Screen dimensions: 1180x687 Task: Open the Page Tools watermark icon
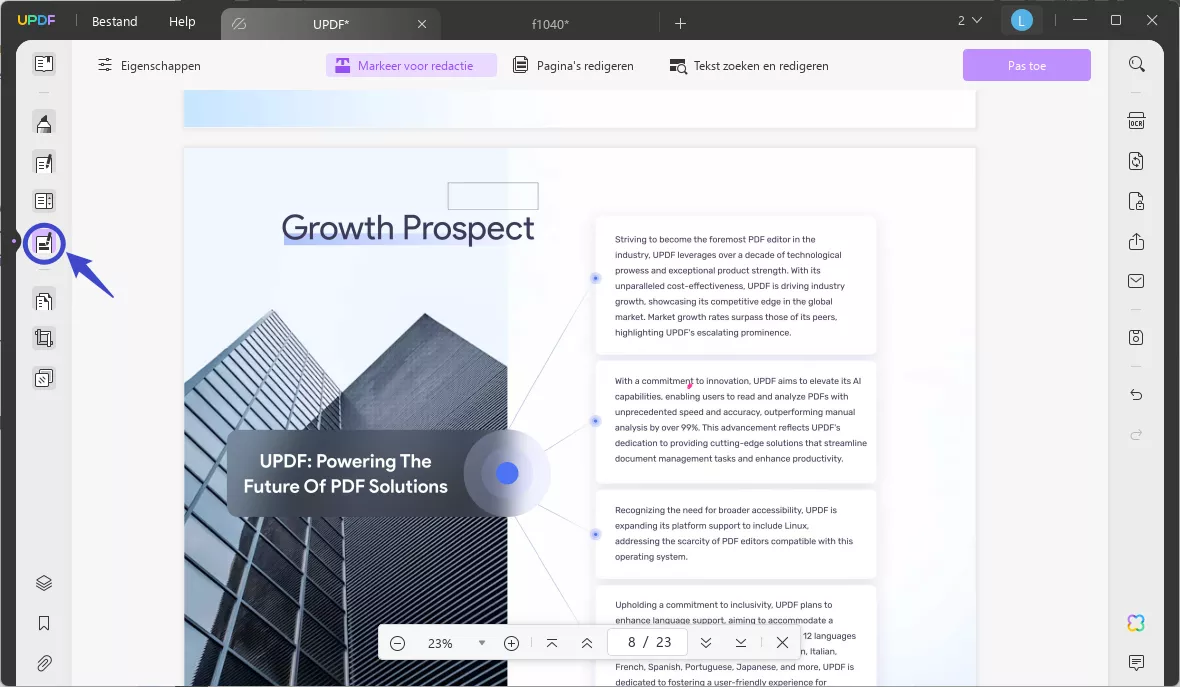[x=44, y=378]
